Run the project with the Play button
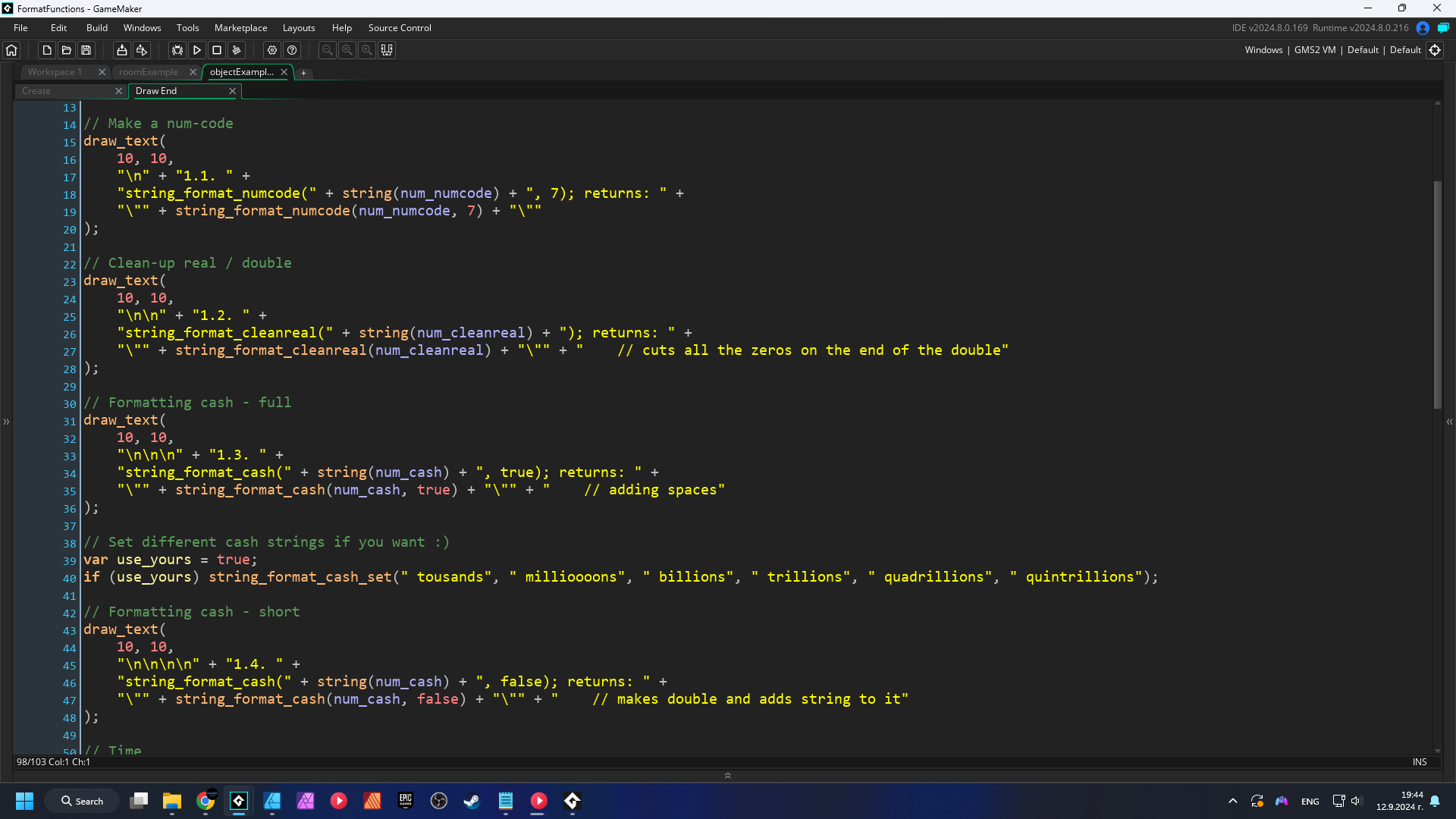 pyautogui.click(x=196, y=50)
